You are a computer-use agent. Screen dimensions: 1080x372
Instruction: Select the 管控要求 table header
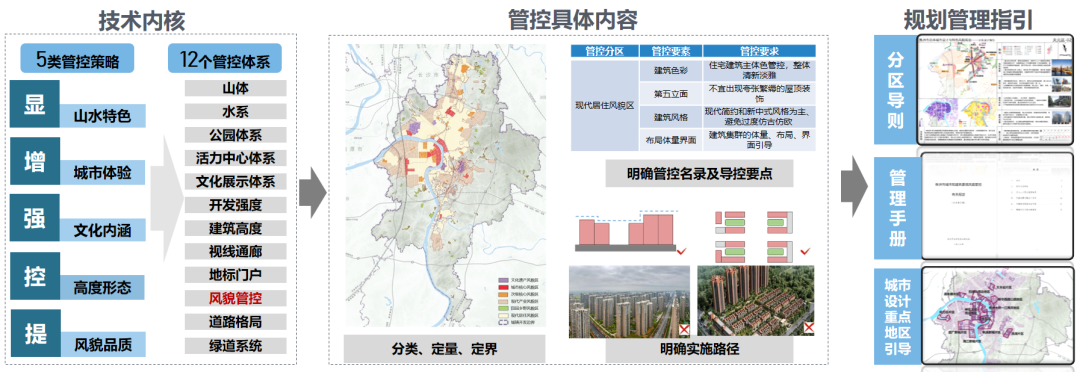tap(759, 51)
